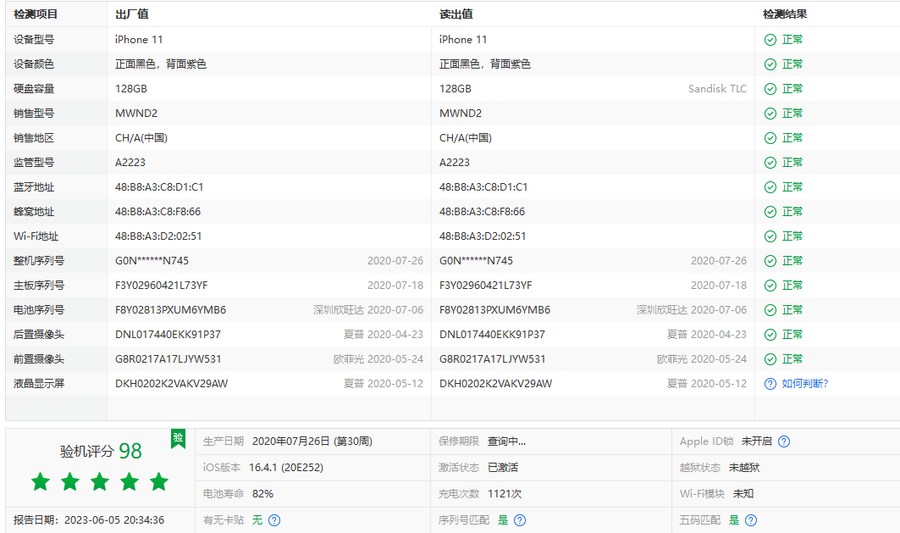Click read-out rear camera serial DNL017440EKK91P37
The width and height of the screenshot is (900, 533).
[x=492, y=334]
